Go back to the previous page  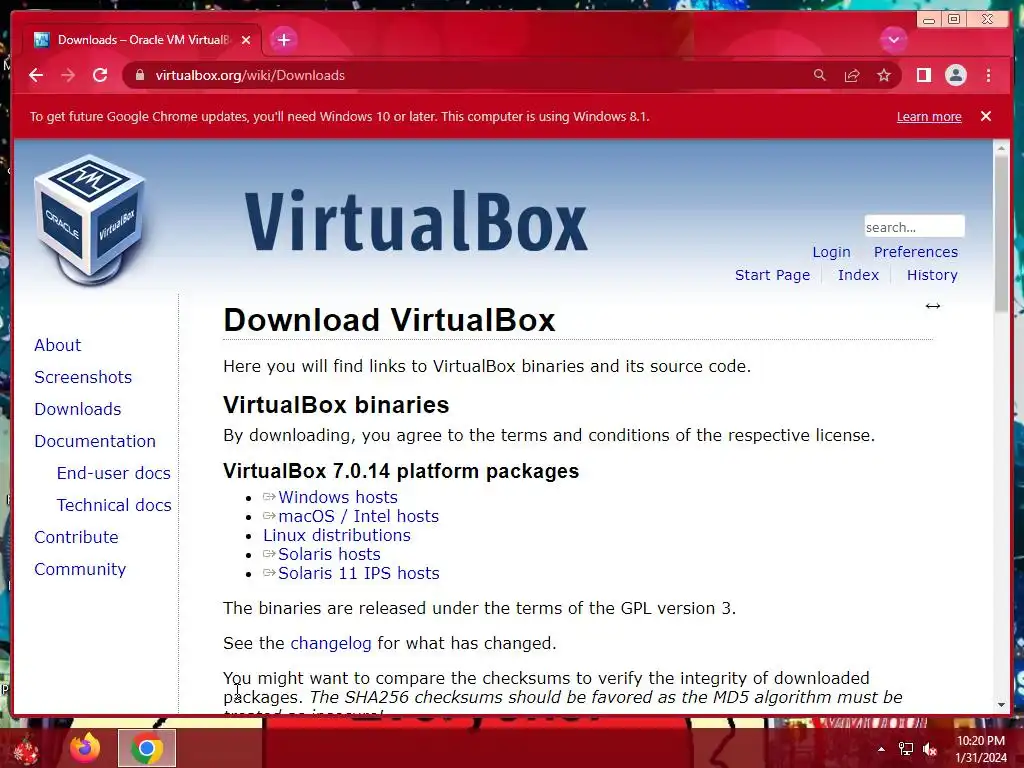(36, 75)
